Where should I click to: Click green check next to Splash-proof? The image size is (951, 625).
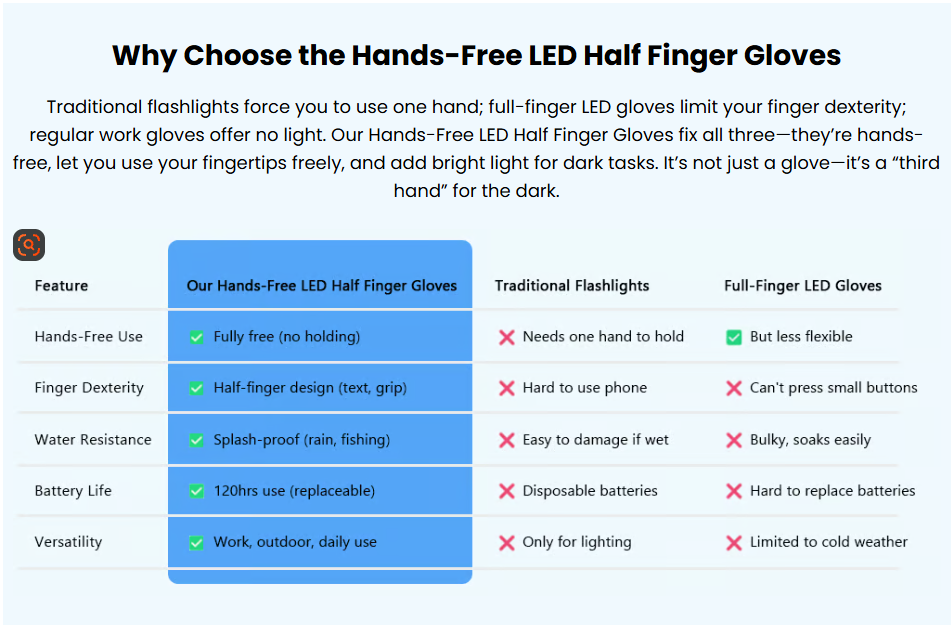click(x=197, y=440)
